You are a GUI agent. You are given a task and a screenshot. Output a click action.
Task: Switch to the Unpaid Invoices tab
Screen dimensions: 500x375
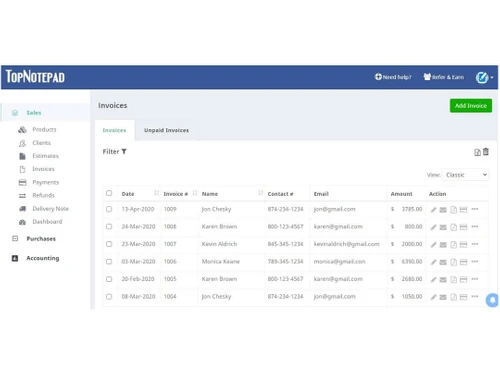(x=166, y=130)
